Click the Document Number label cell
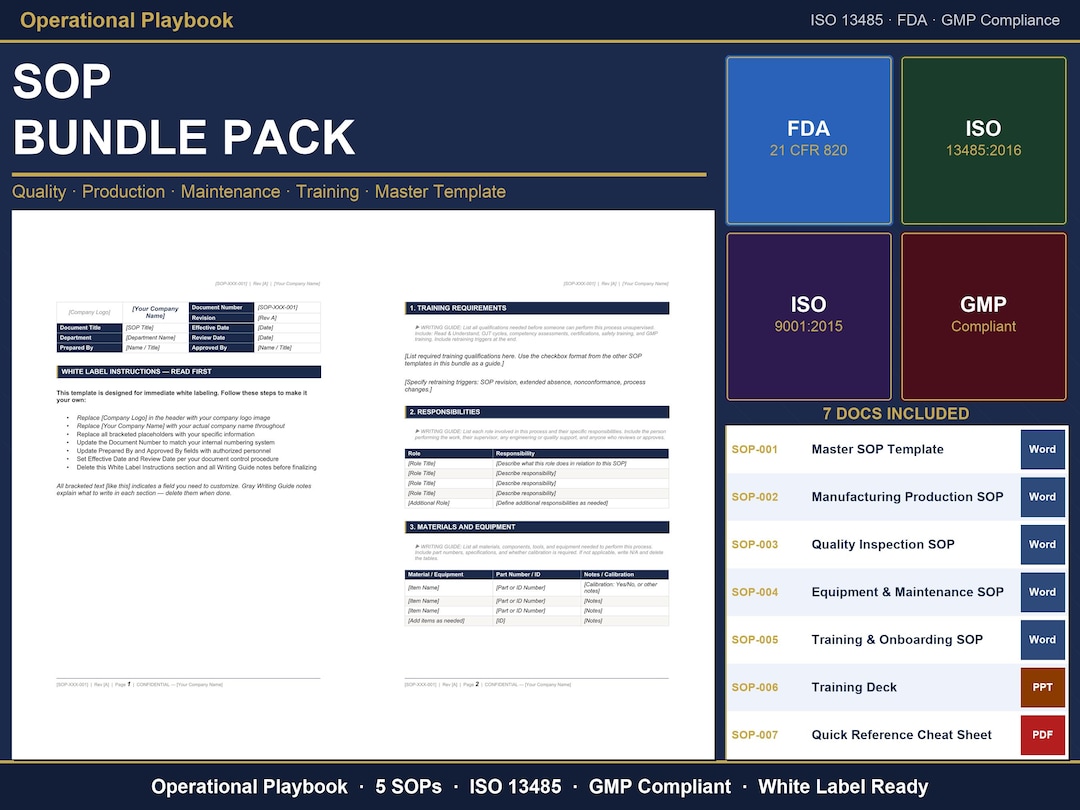 [x=221, y=307]
